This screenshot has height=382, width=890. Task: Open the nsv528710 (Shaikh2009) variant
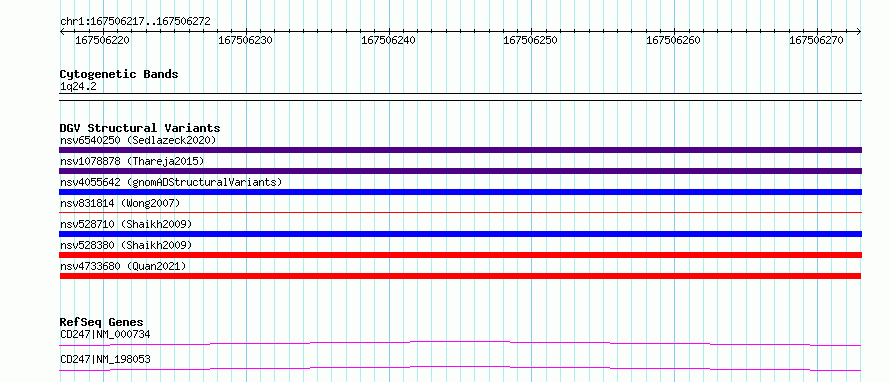(126, 224)
